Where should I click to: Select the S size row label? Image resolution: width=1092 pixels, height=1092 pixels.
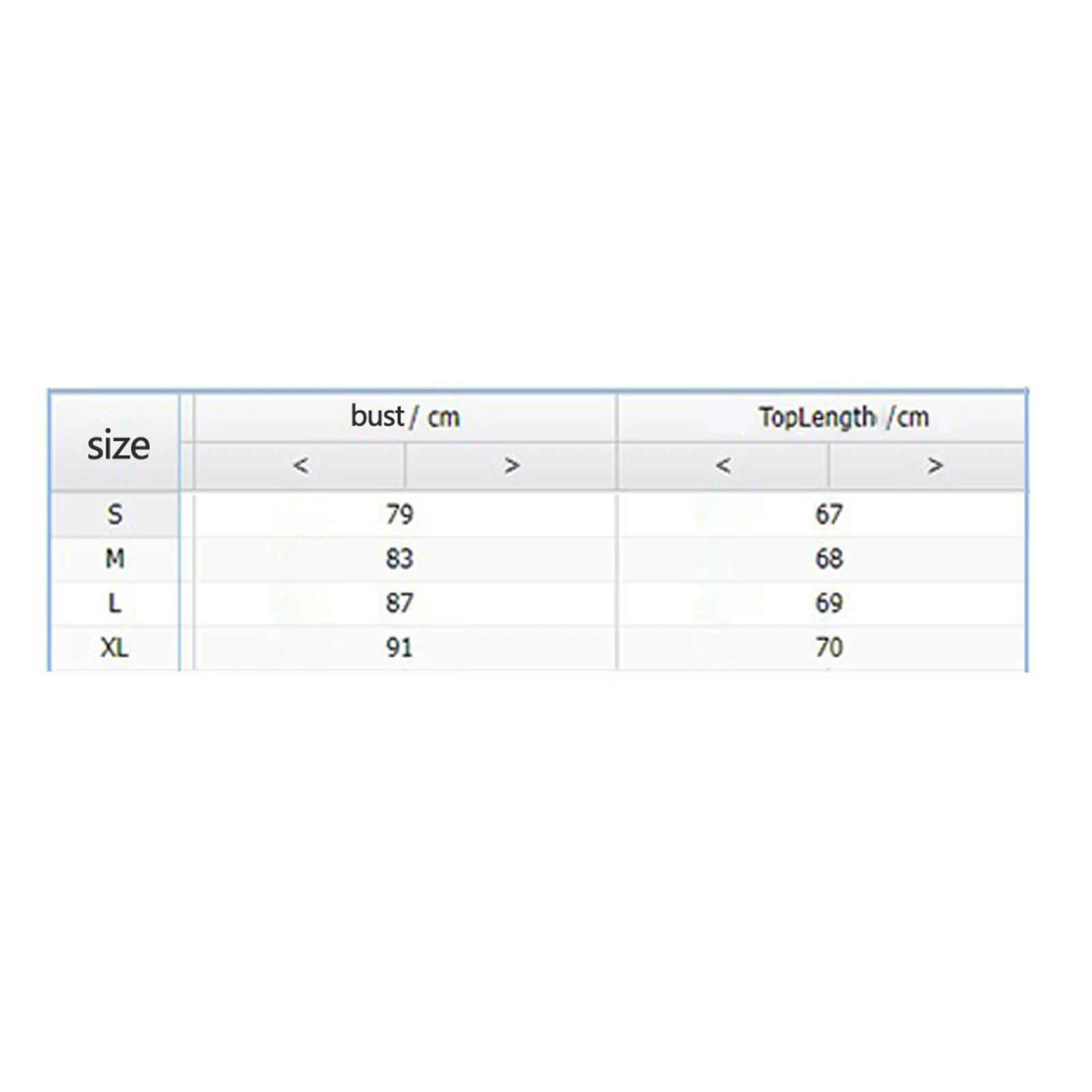[x=115, y=514]
